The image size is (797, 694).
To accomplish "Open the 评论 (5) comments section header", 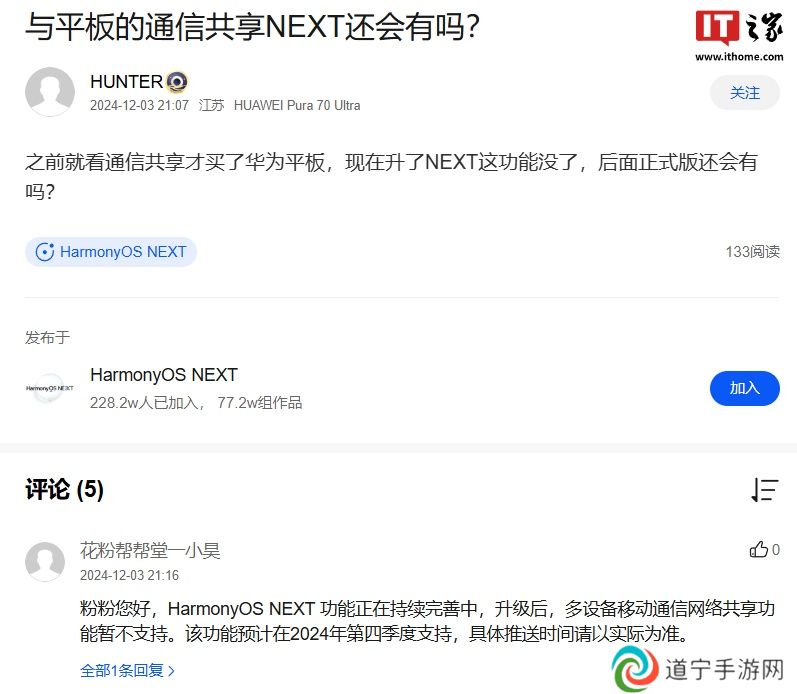I will (x=65, y=490).
